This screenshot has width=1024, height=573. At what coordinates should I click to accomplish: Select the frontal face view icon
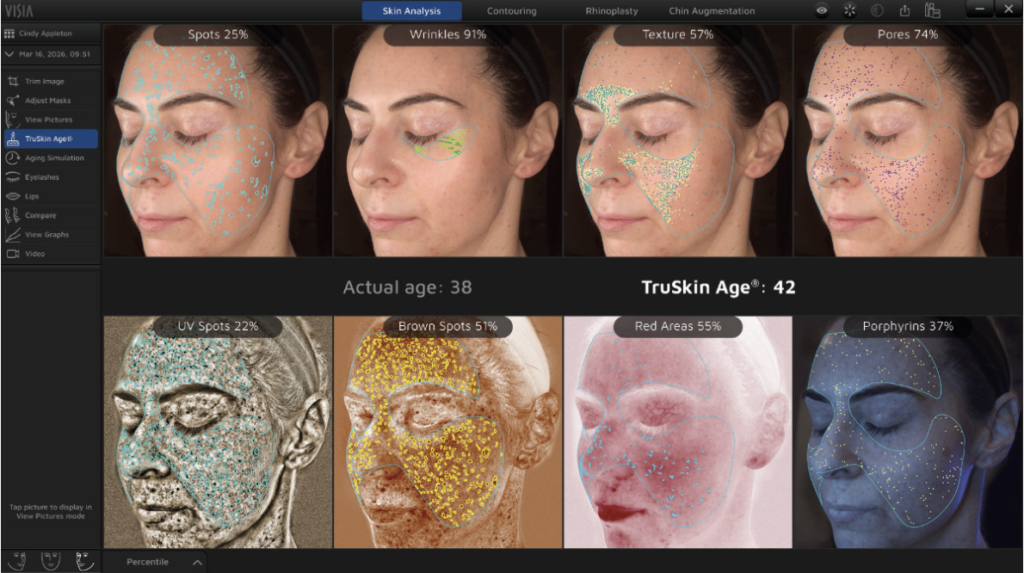[51, 561]
